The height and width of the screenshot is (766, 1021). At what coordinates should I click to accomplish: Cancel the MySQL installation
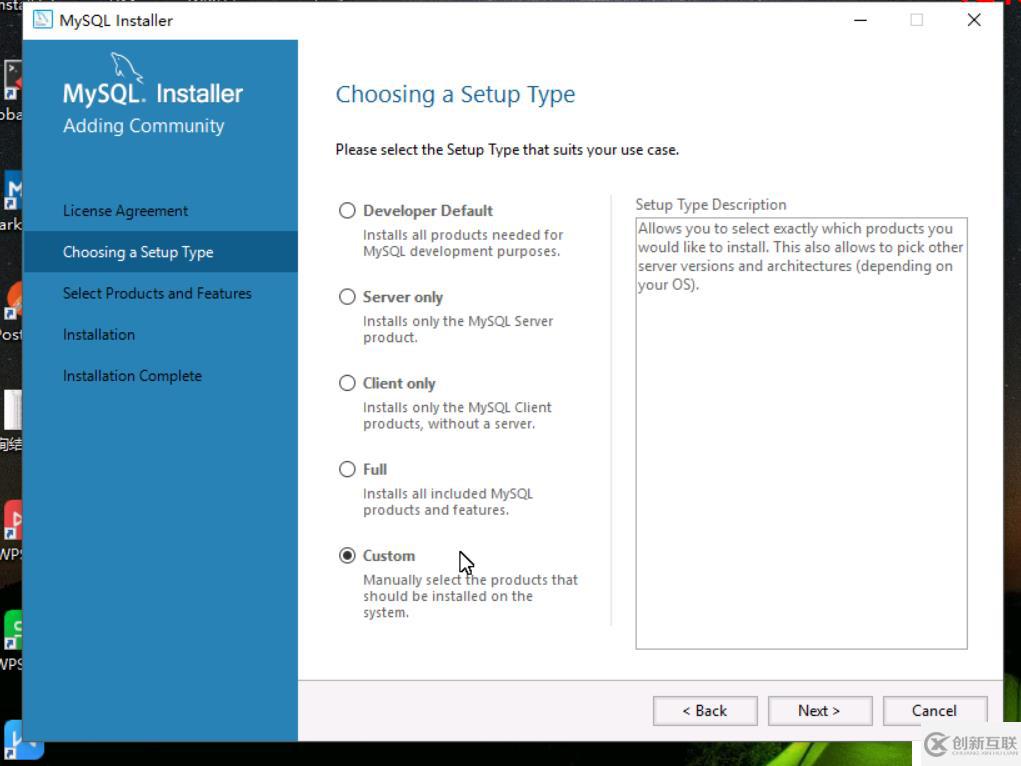point(935,711)
